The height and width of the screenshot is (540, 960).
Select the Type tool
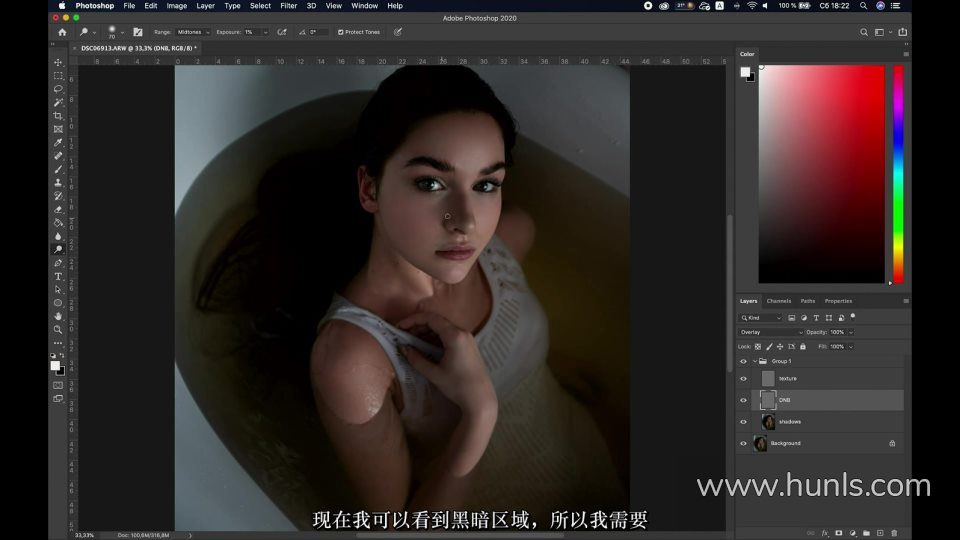pyautogui.click(x=58, y=277)
